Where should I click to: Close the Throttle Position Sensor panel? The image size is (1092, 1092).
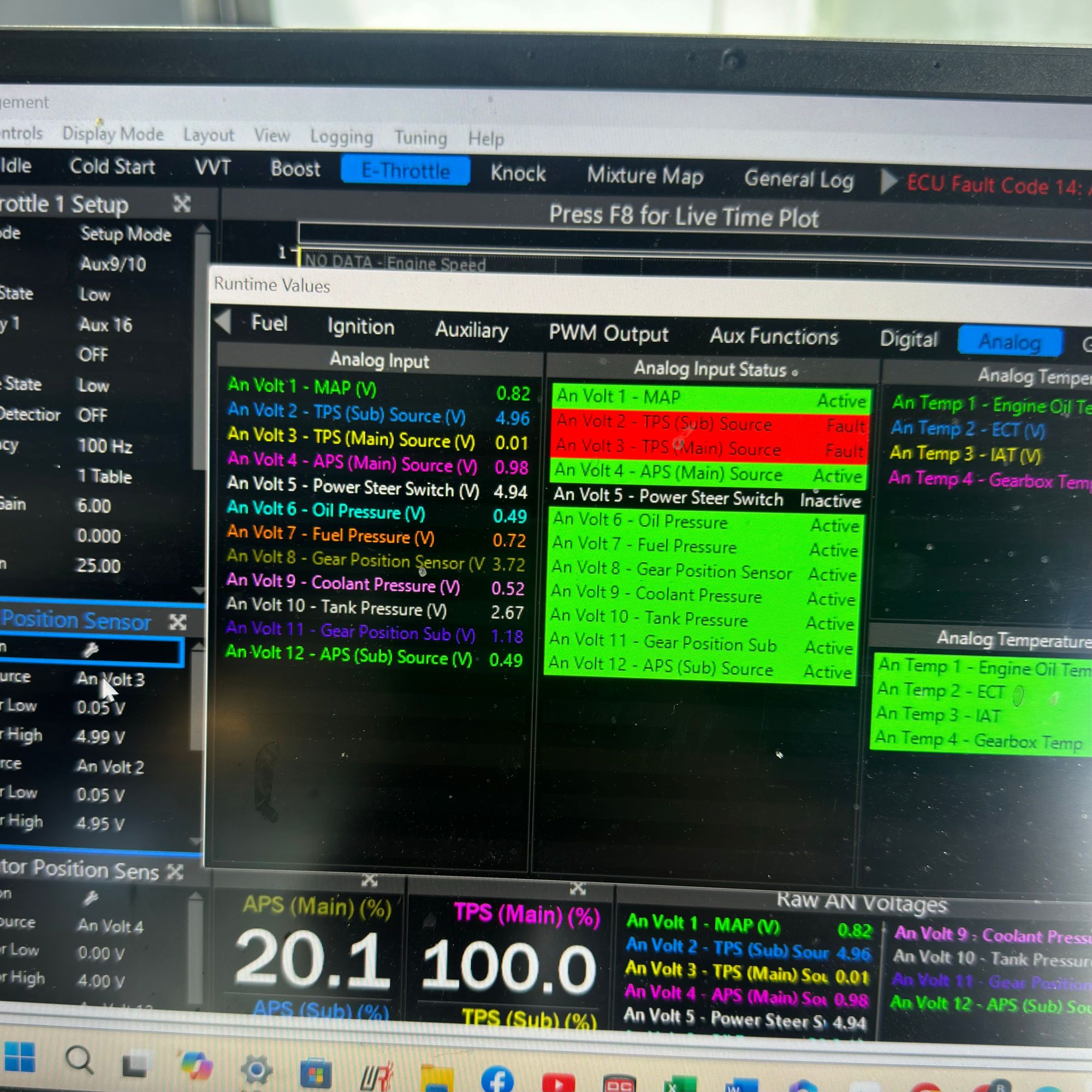pyautogui.click(x=178, y=623)
